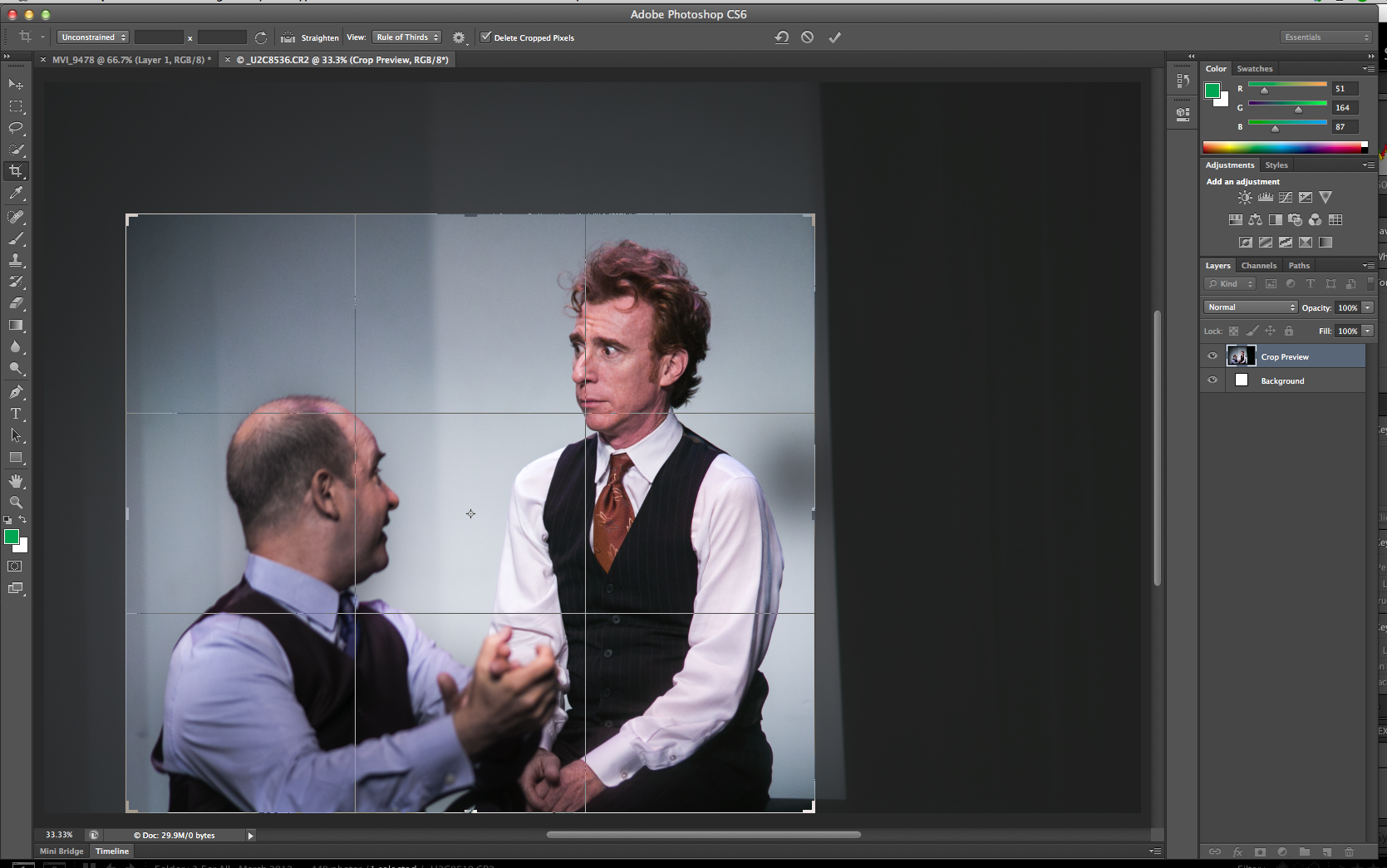Screen dimensions: 1387x868
Task: Uncheck Delete Cropped Pixels checkbox
Action: pyautogui.click(x=486, y=37)
